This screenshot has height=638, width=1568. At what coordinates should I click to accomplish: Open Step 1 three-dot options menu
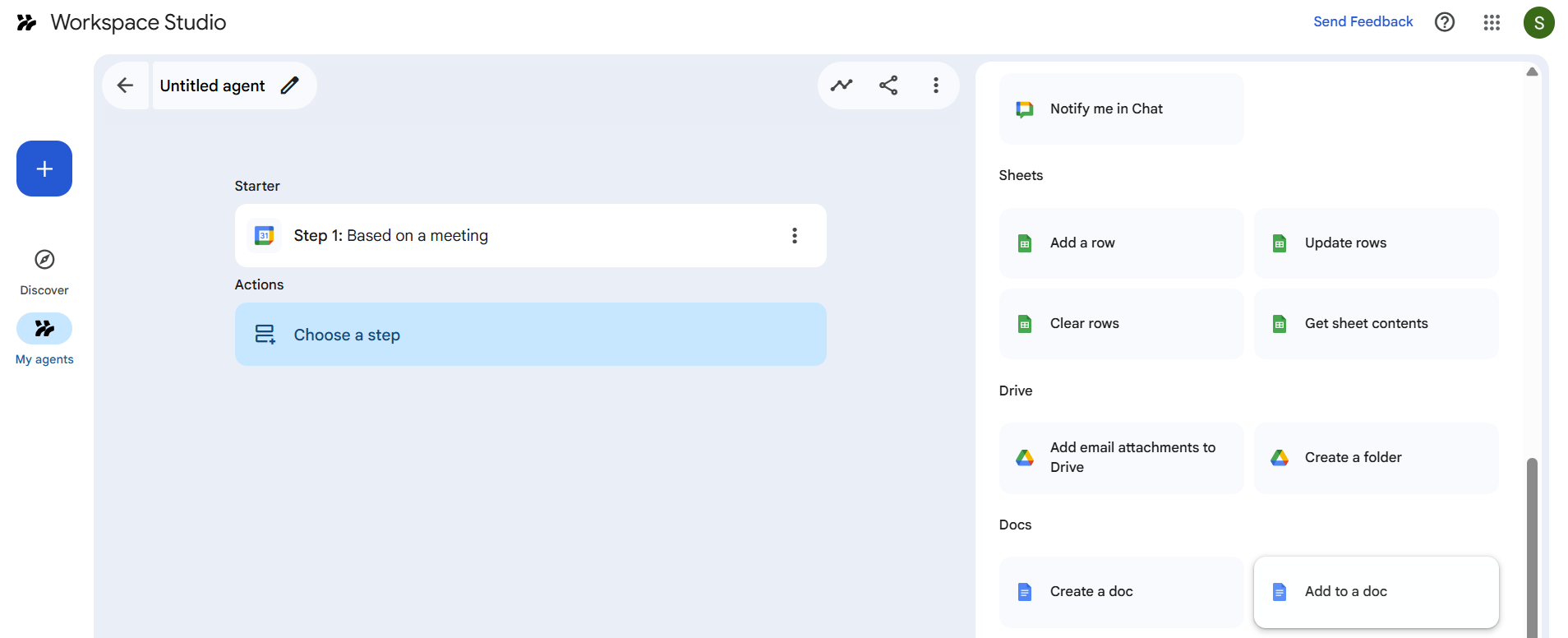tap(794, 236)
